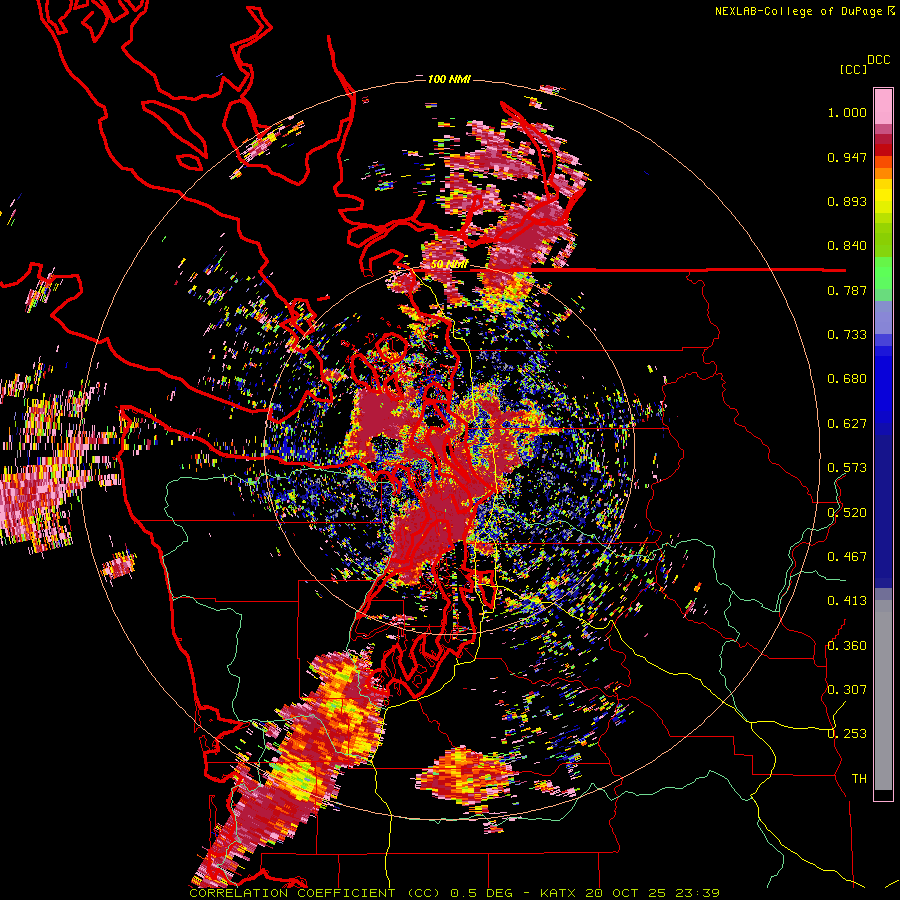Viewport: 900px width, 900px height.
Task: Select the 0.893 scale value
Action: (x=847, y=201)
